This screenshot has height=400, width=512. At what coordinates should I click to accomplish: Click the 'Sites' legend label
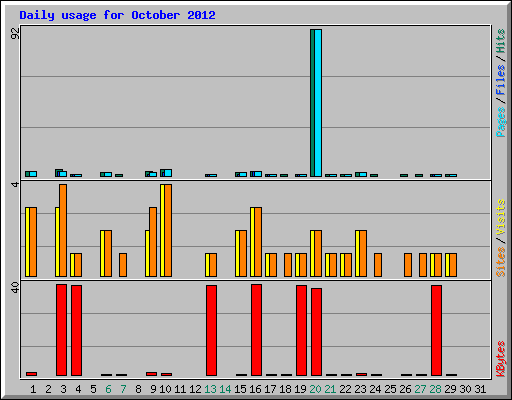pos(500,262)
